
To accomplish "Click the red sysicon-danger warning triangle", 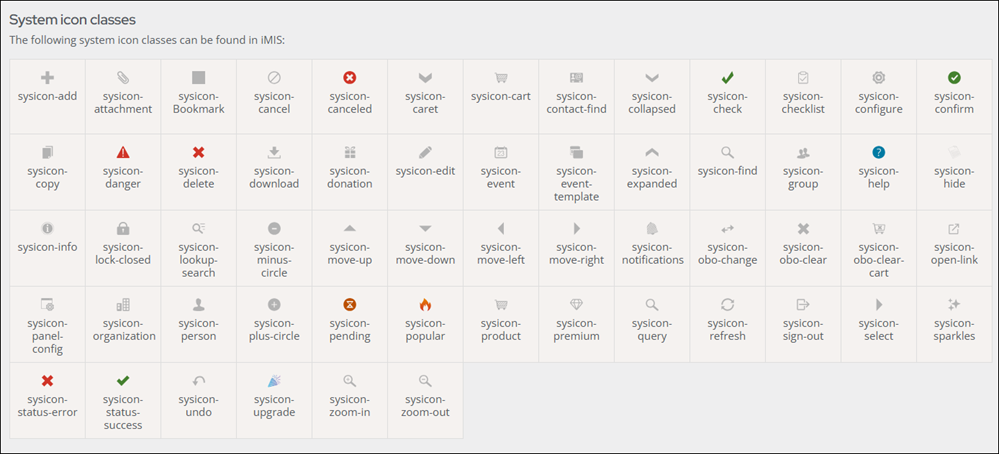I will (123, 153).
